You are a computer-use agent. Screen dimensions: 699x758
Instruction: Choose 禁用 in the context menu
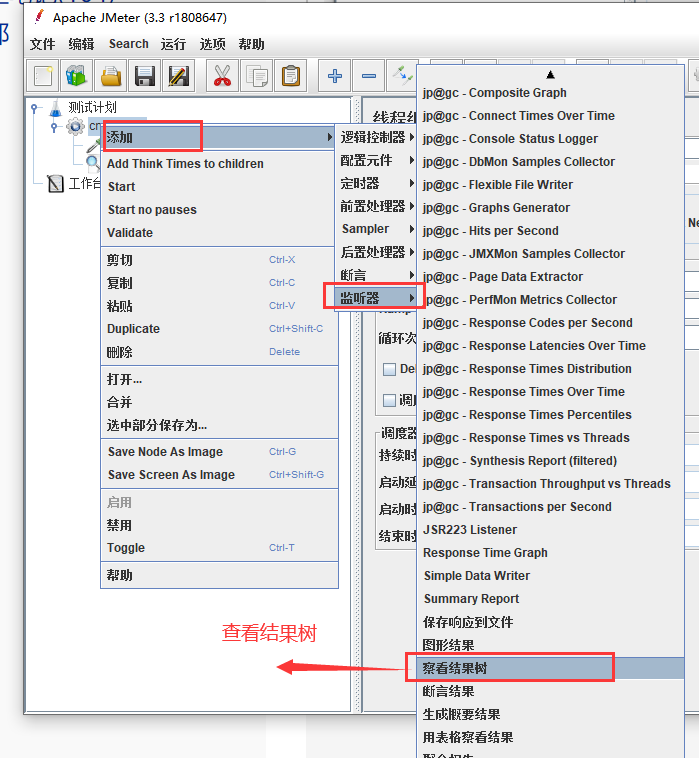(219, 525)
